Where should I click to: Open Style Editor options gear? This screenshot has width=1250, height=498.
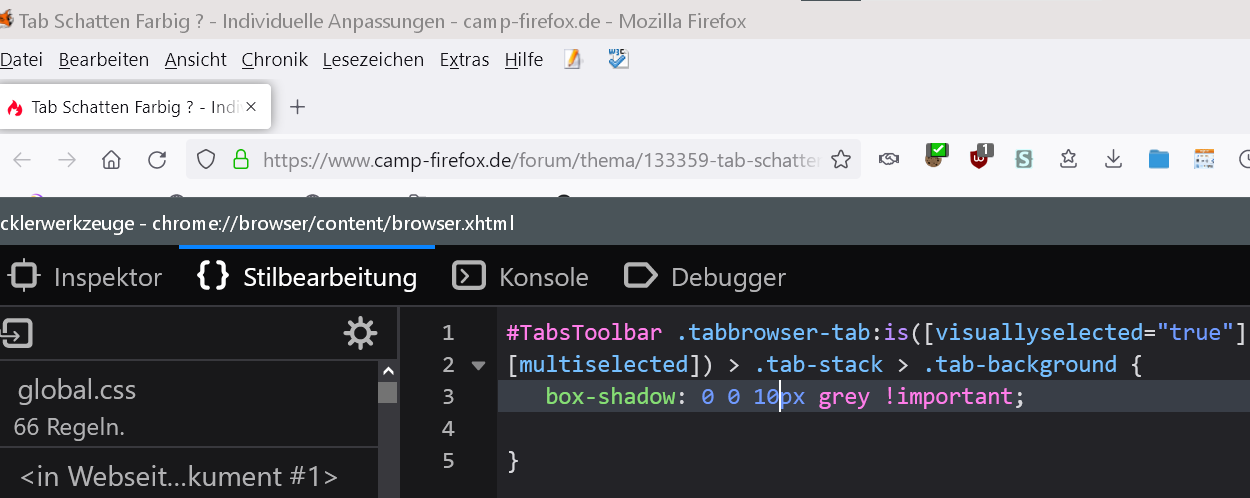click(360, 332)
